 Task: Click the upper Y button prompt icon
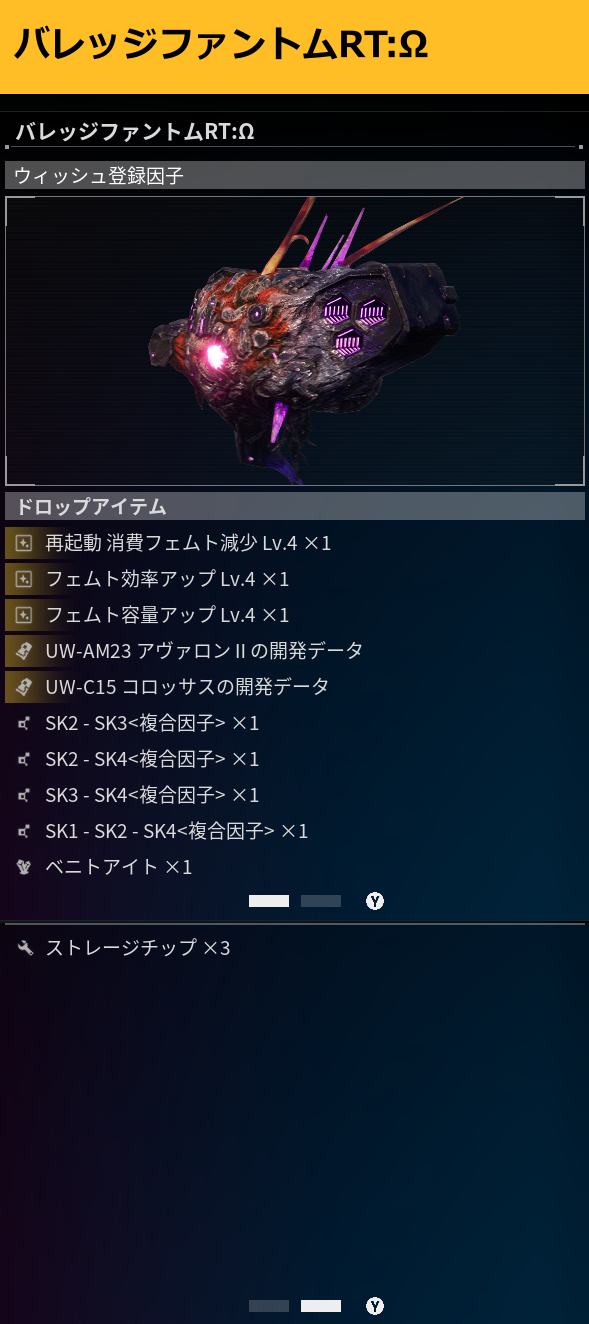tap(375, 901)
